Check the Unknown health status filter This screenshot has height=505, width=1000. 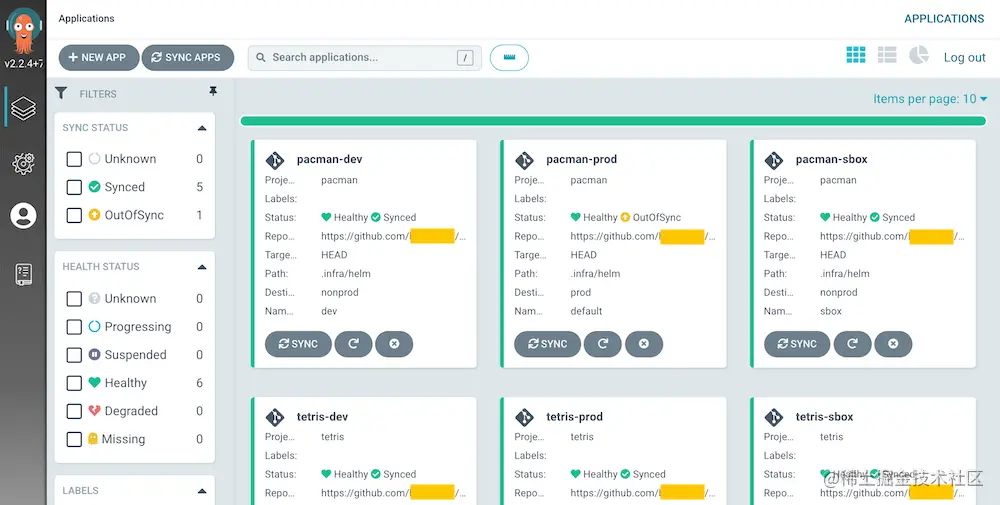(x=74, y=298)
